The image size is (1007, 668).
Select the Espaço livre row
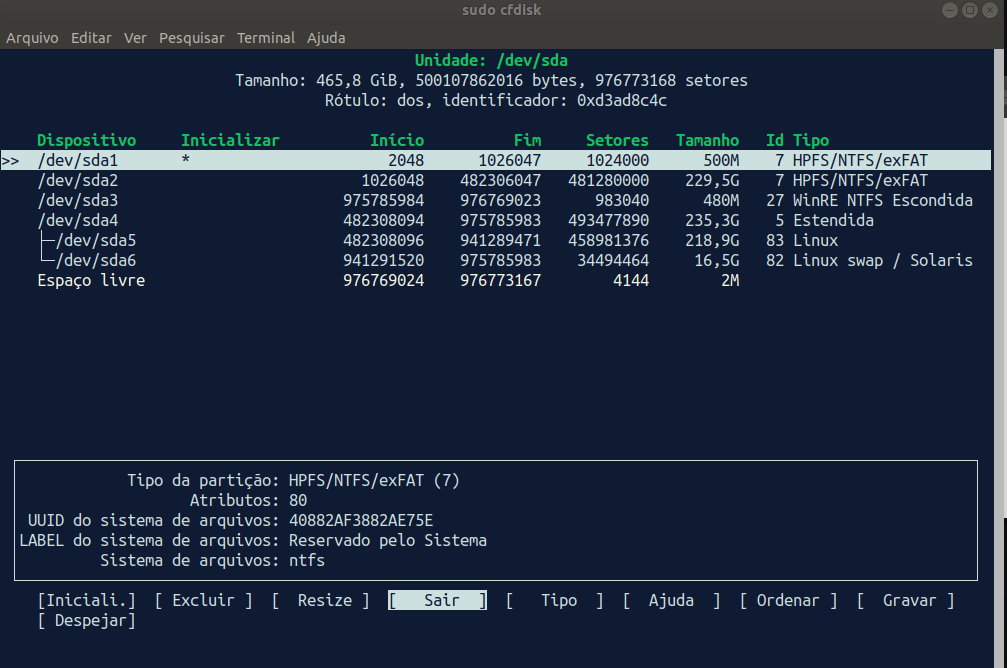tap(91, 281)
